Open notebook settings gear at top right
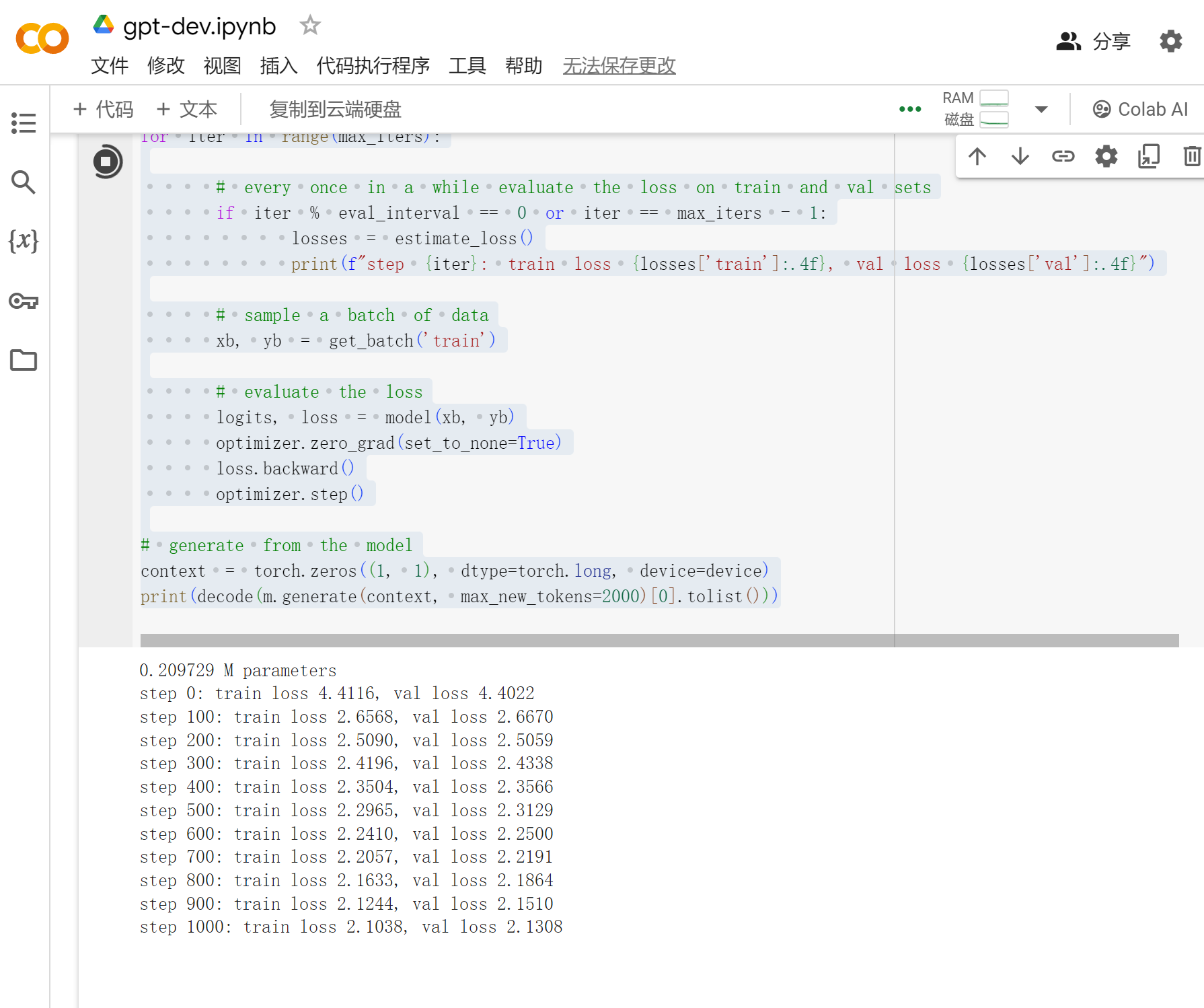Viewport: 1204px width, 1008px height. click(1171, 41)
